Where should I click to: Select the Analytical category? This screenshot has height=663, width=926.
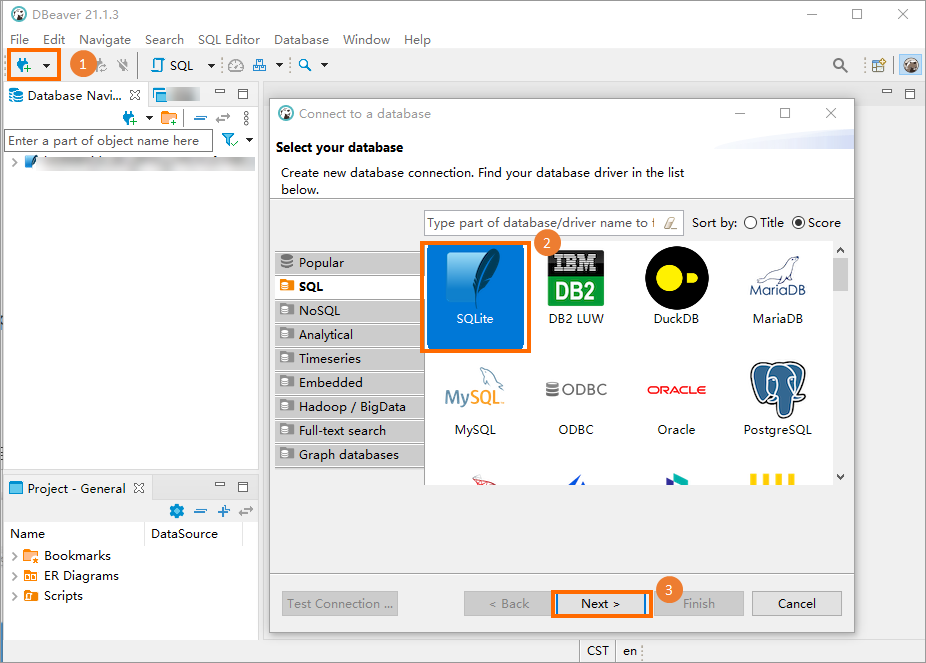coord(350,335)
